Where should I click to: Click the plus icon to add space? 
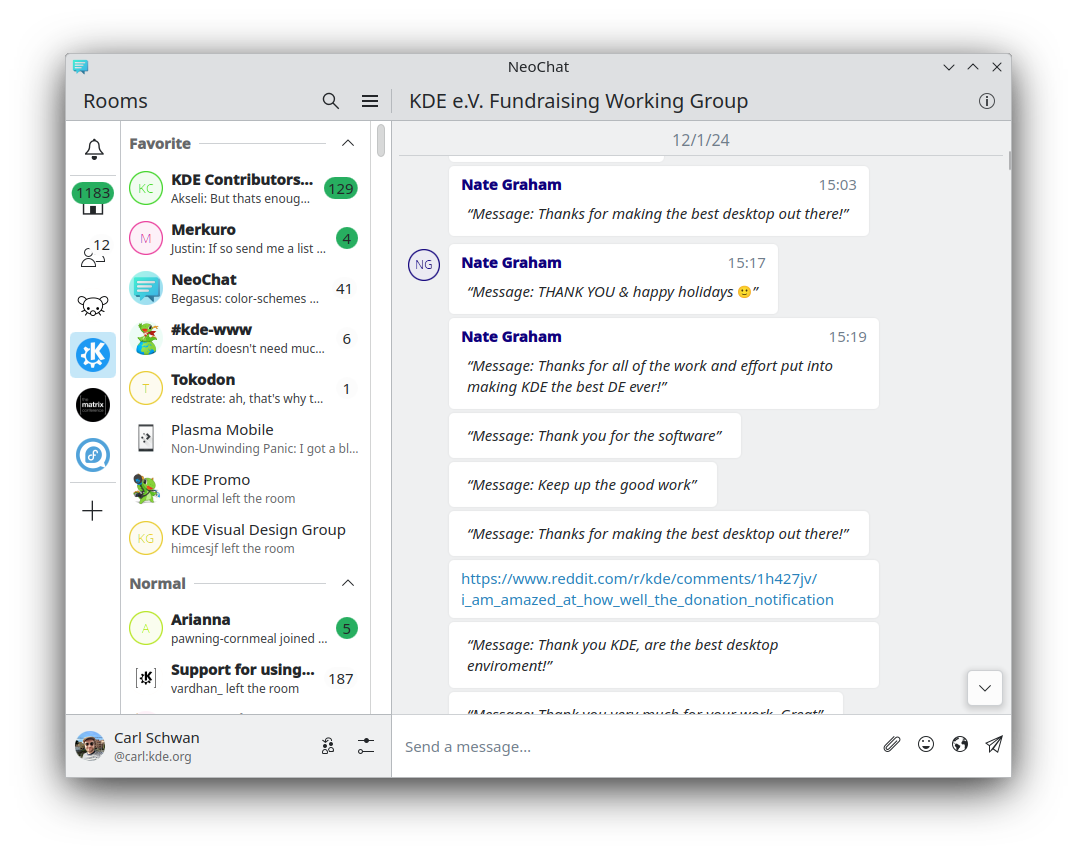pyautogui.click(x=93, y=511)
